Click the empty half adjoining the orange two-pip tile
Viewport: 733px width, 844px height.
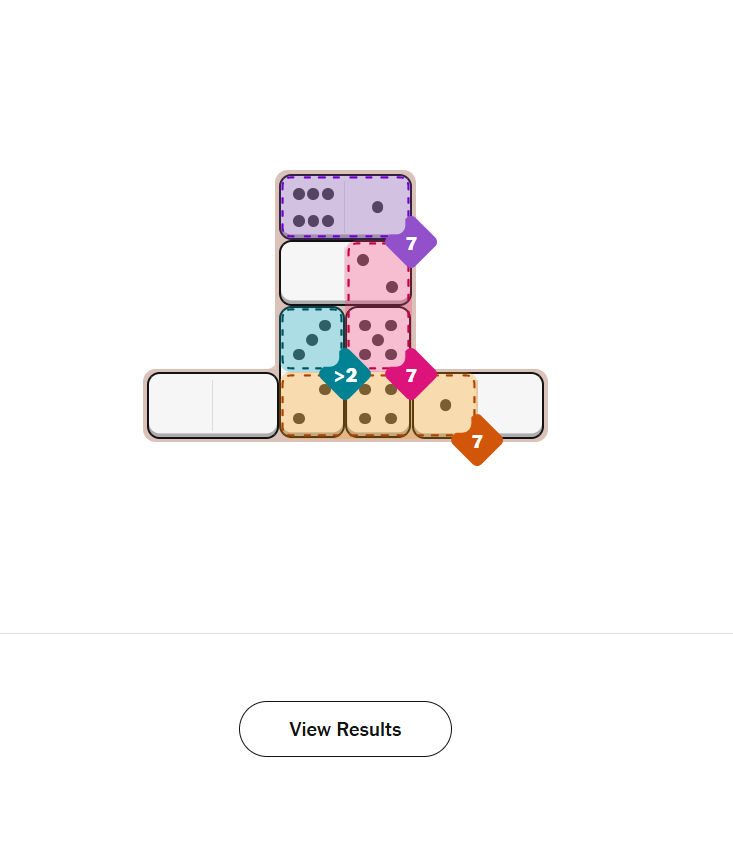(245, 405)
